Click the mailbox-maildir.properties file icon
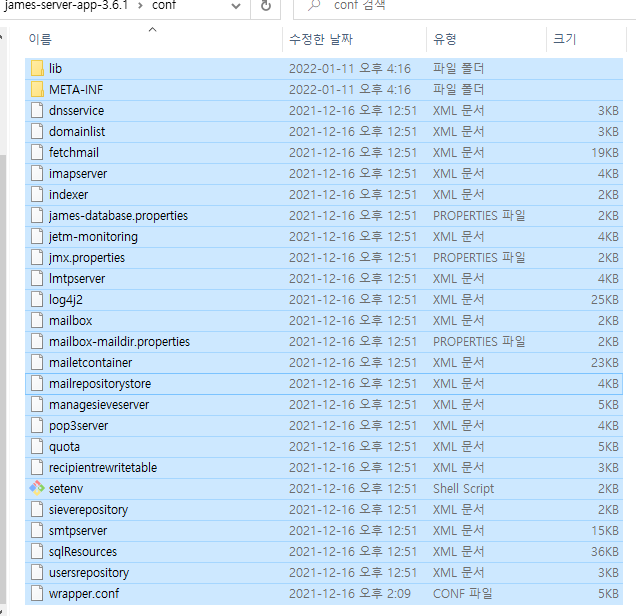 pyautogui.click(x=37, y=342)
